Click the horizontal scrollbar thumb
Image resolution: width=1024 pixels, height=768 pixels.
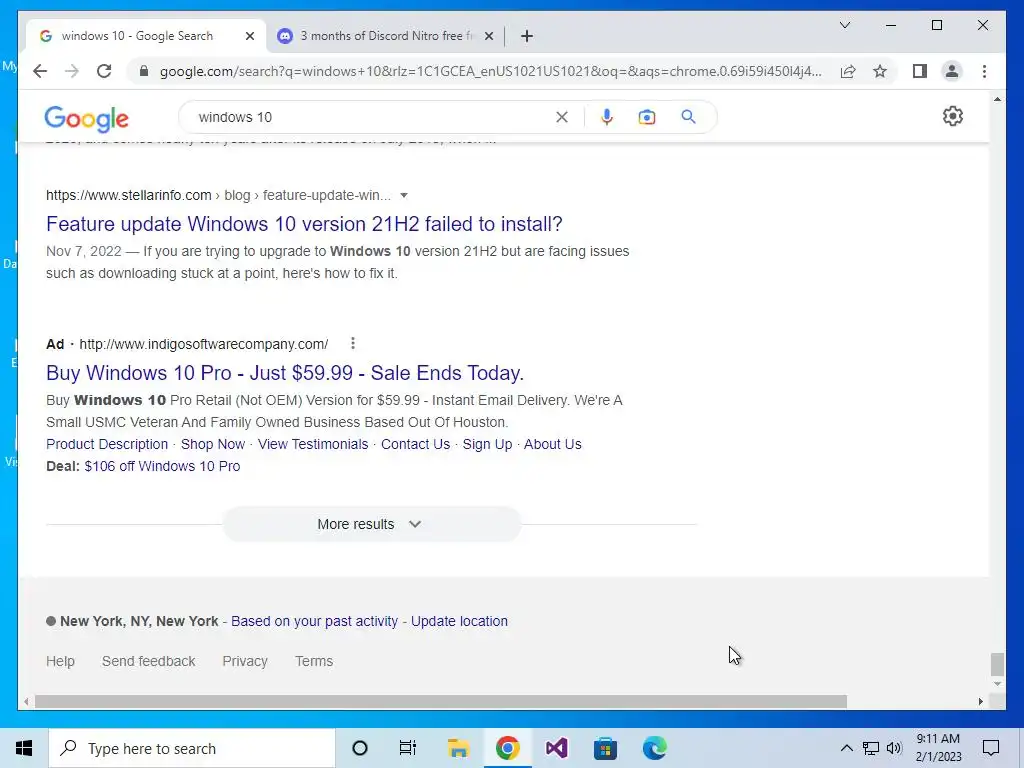pyautogui.click(x=441, y=701)
